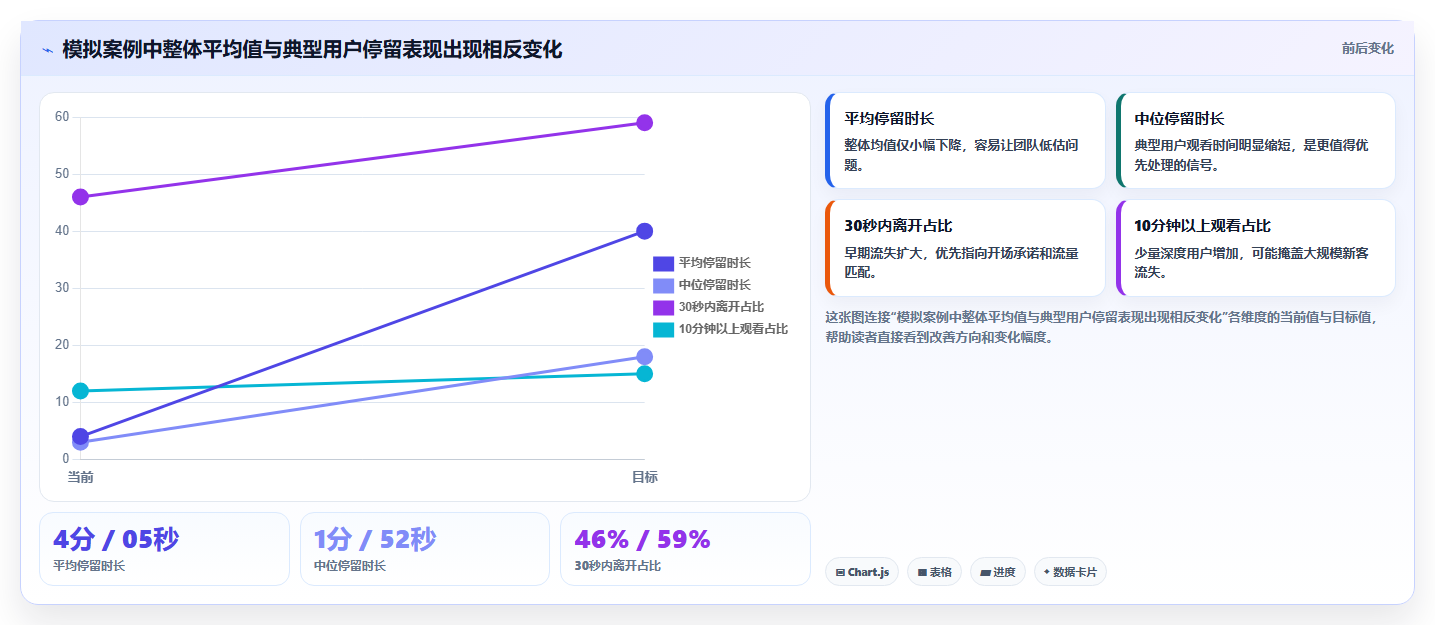Click text 整体均值仅小幅下降 in first card
This screenshot has height=625, width=1435.
click(x=903, y=145)
